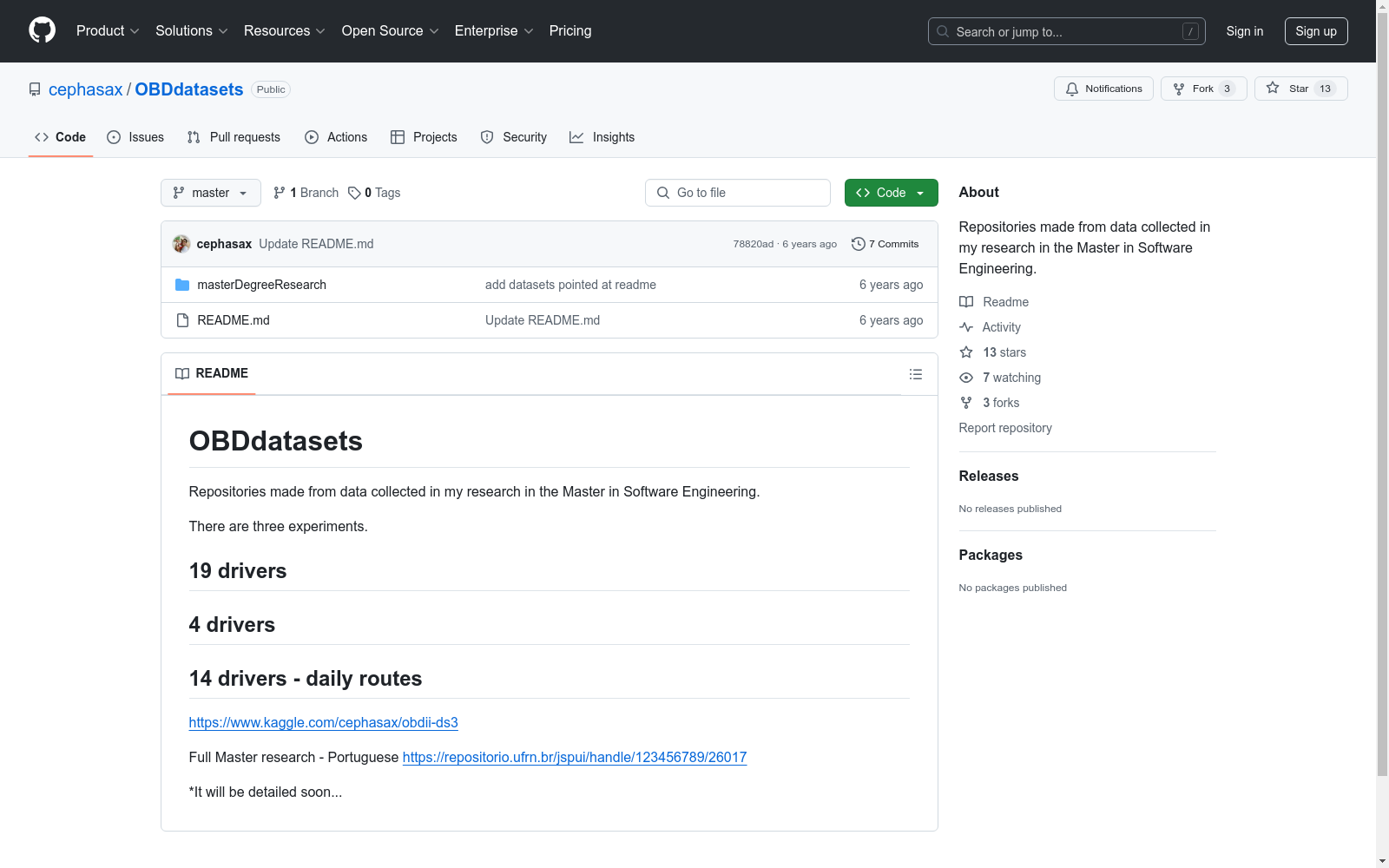The image size is (1389, 868).
Task: Expand the Resources menu
Action: pyautogui.click(x=285, y=30)
